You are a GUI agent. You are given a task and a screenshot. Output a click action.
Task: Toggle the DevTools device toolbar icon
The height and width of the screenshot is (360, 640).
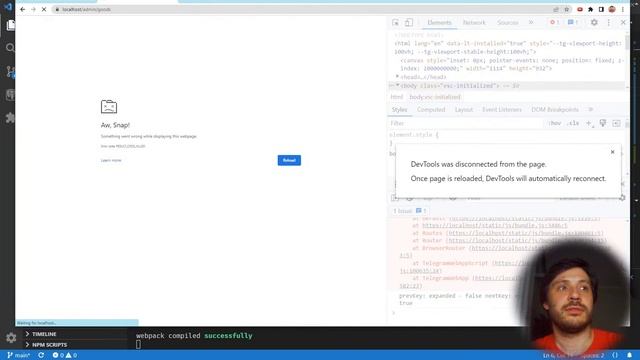click(x=409, y=22)
